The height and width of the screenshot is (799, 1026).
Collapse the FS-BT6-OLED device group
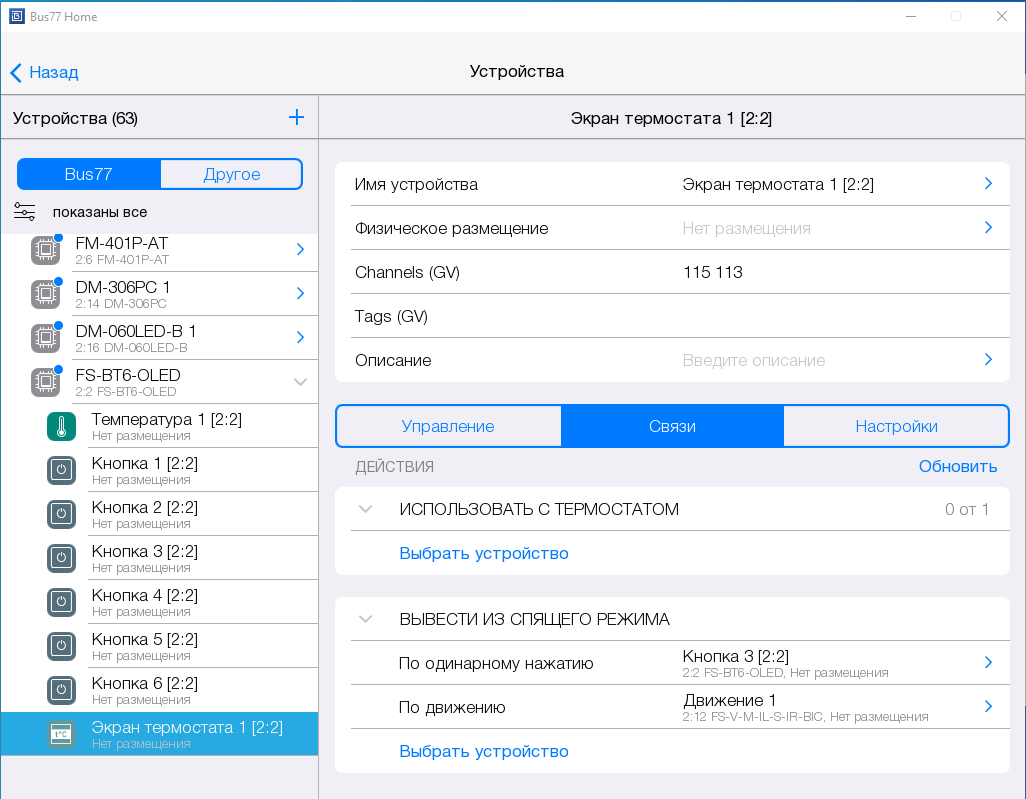300,382
